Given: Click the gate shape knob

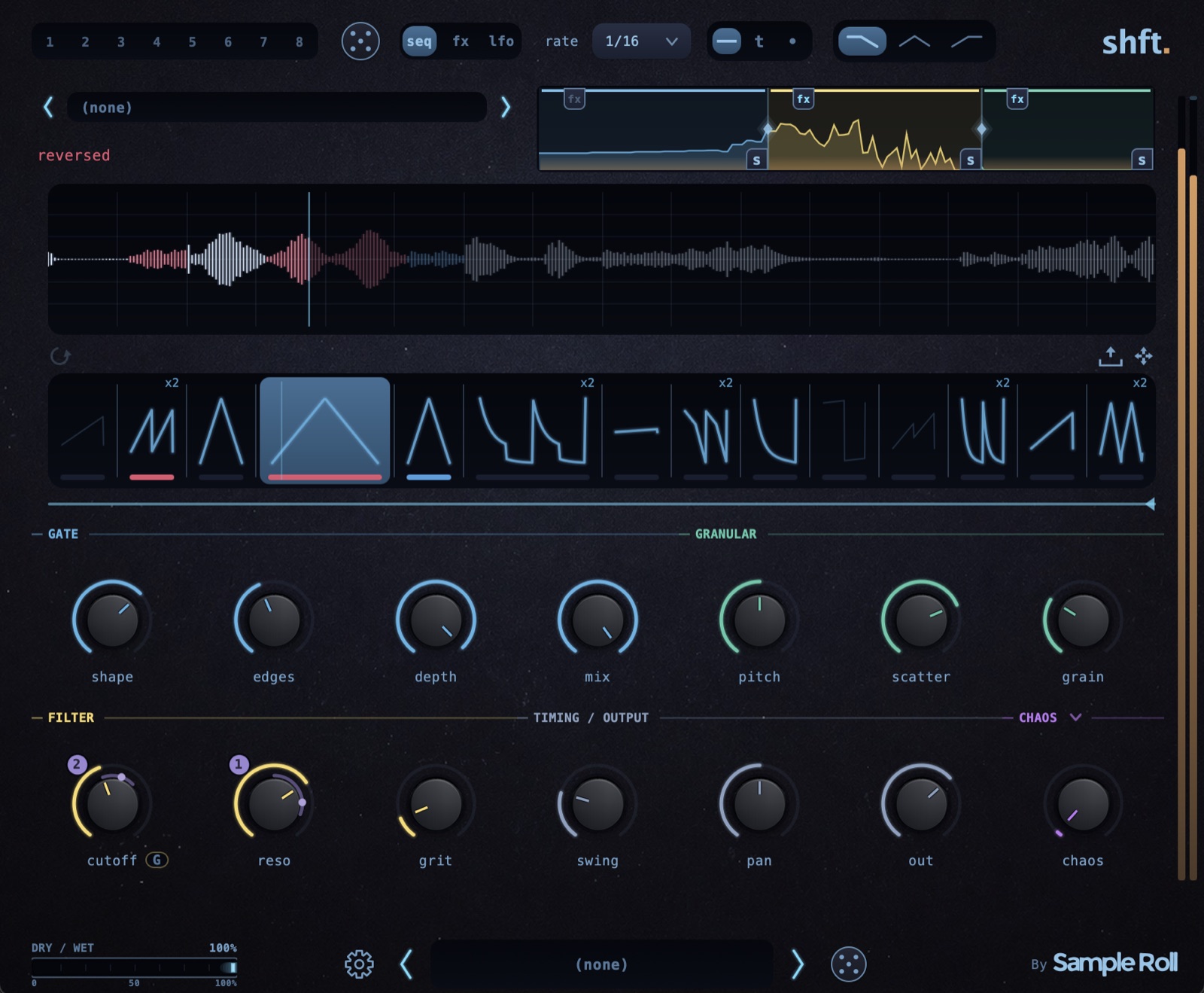Looking at the screenshot, I should pos(113,620).
